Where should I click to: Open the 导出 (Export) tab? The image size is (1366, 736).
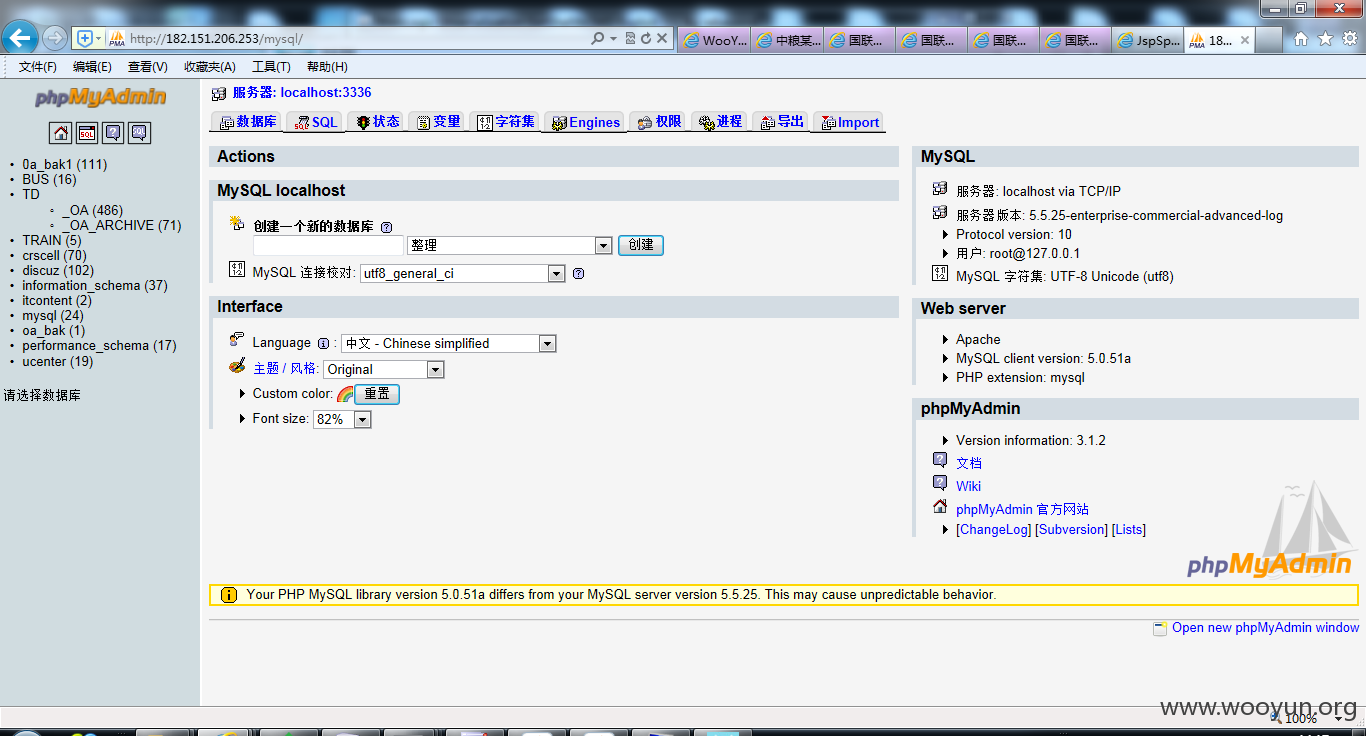coord(781,122)
